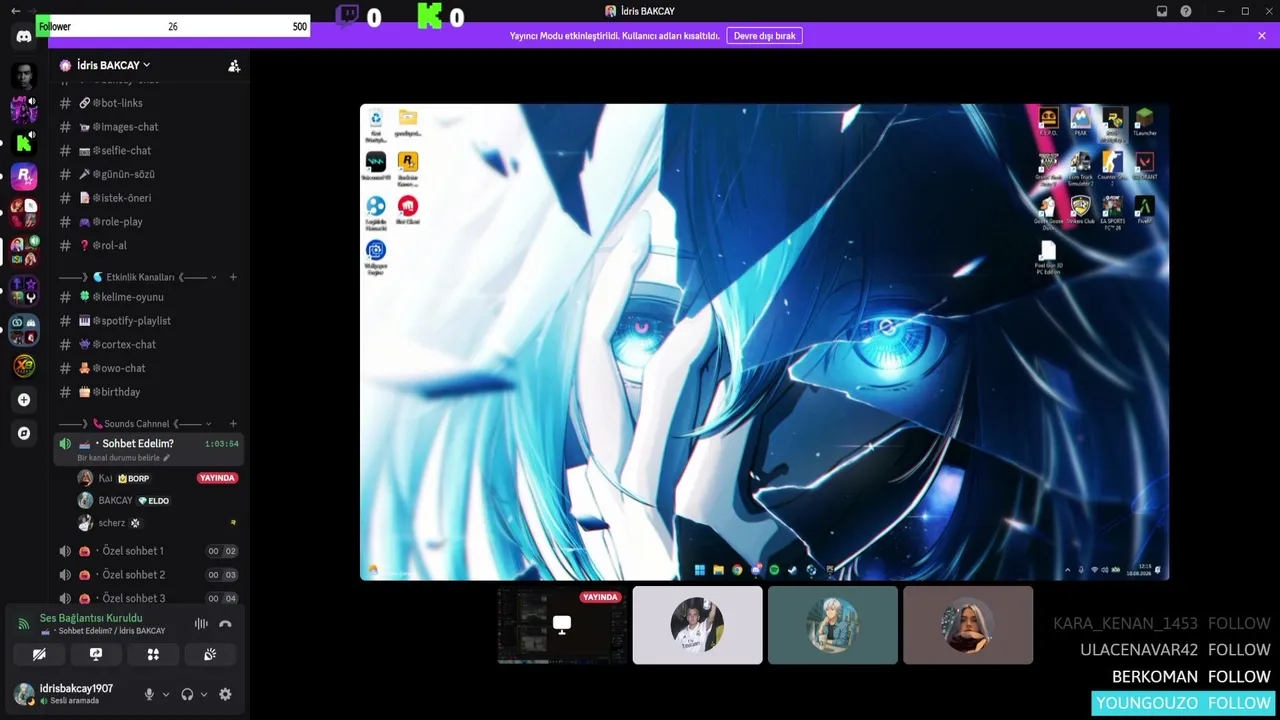Join the Özel sohbet 1 voice channel
Image resolution: width=1280 pixels, height=720 pixels.
point(149,551)
